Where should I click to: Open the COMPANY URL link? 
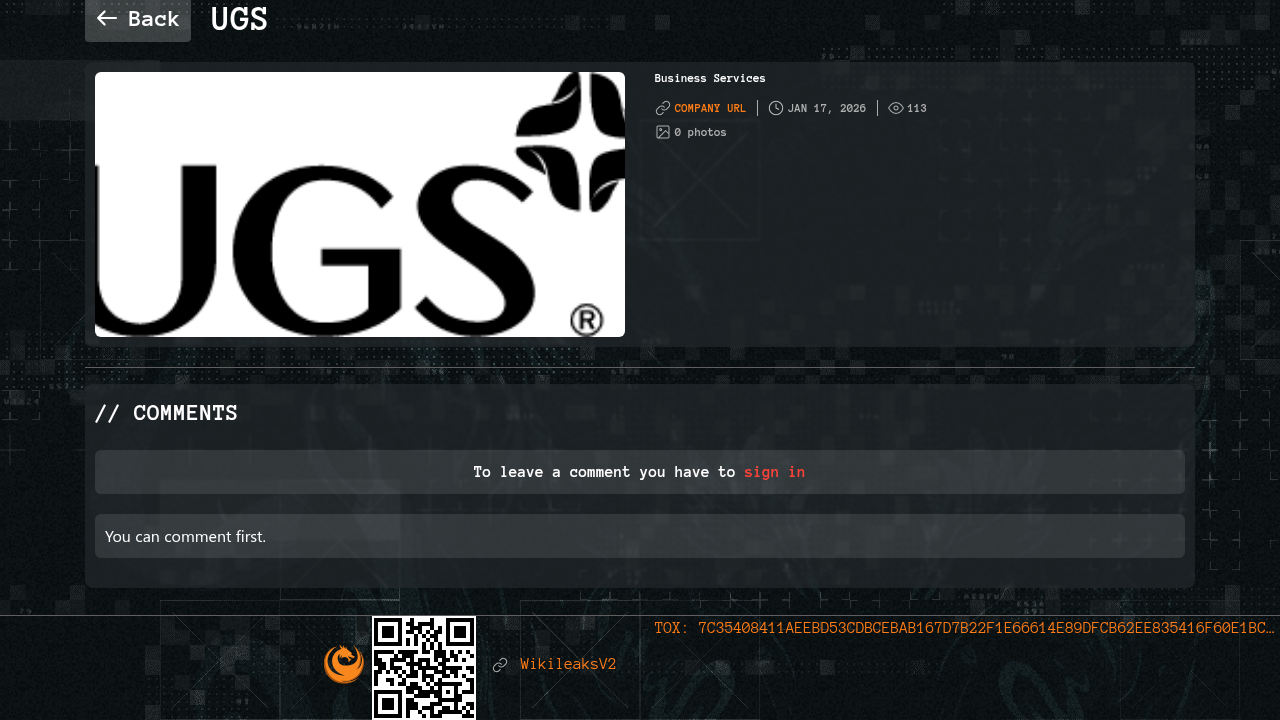(710, 108)
